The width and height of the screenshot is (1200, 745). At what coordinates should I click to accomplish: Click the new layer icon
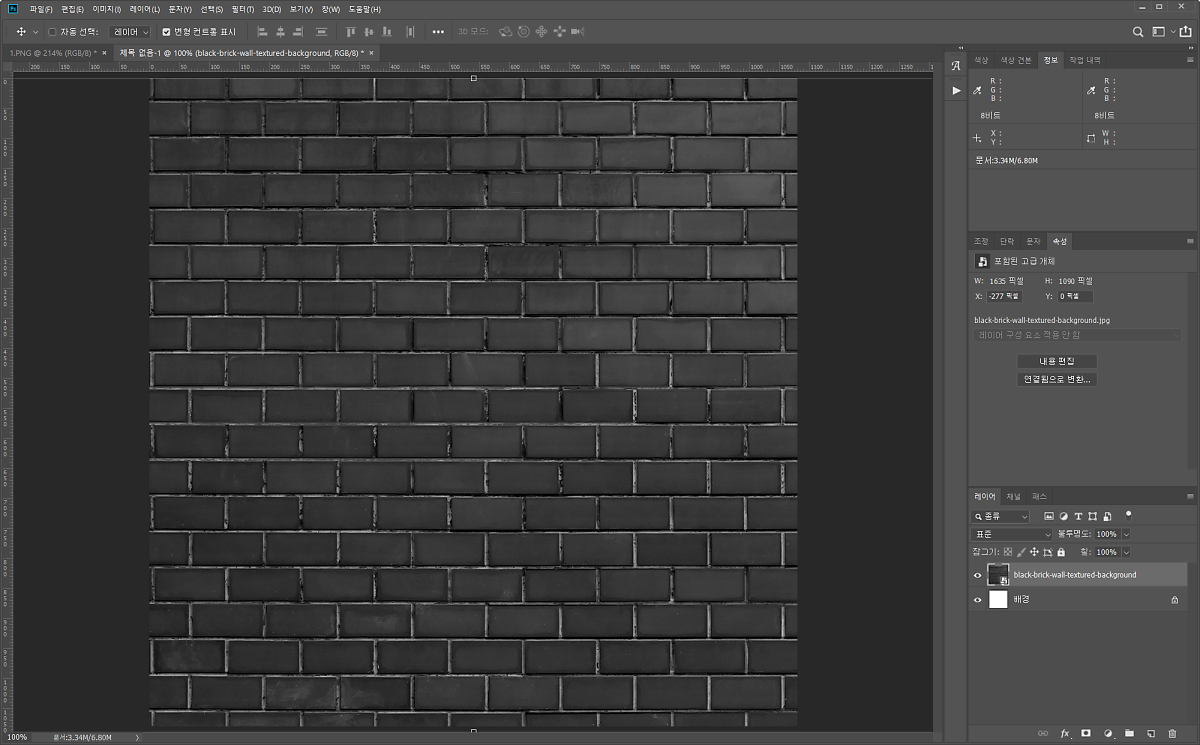pyautogui.click(x=1151, y=734)
